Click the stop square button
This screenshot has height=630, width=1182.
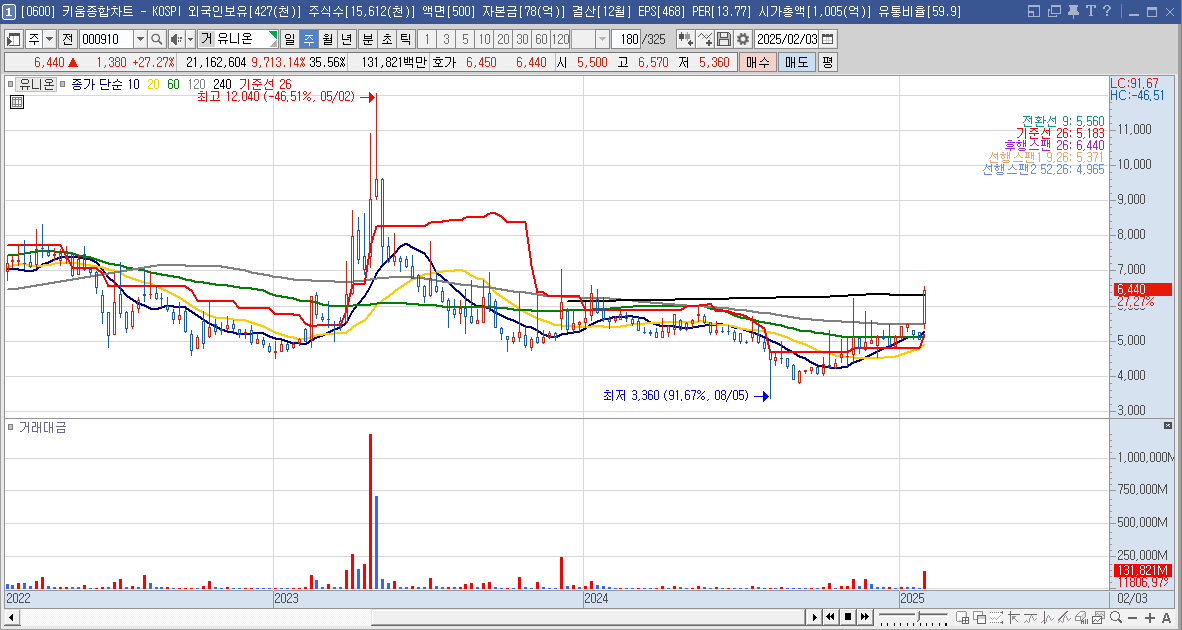[848, 617]
